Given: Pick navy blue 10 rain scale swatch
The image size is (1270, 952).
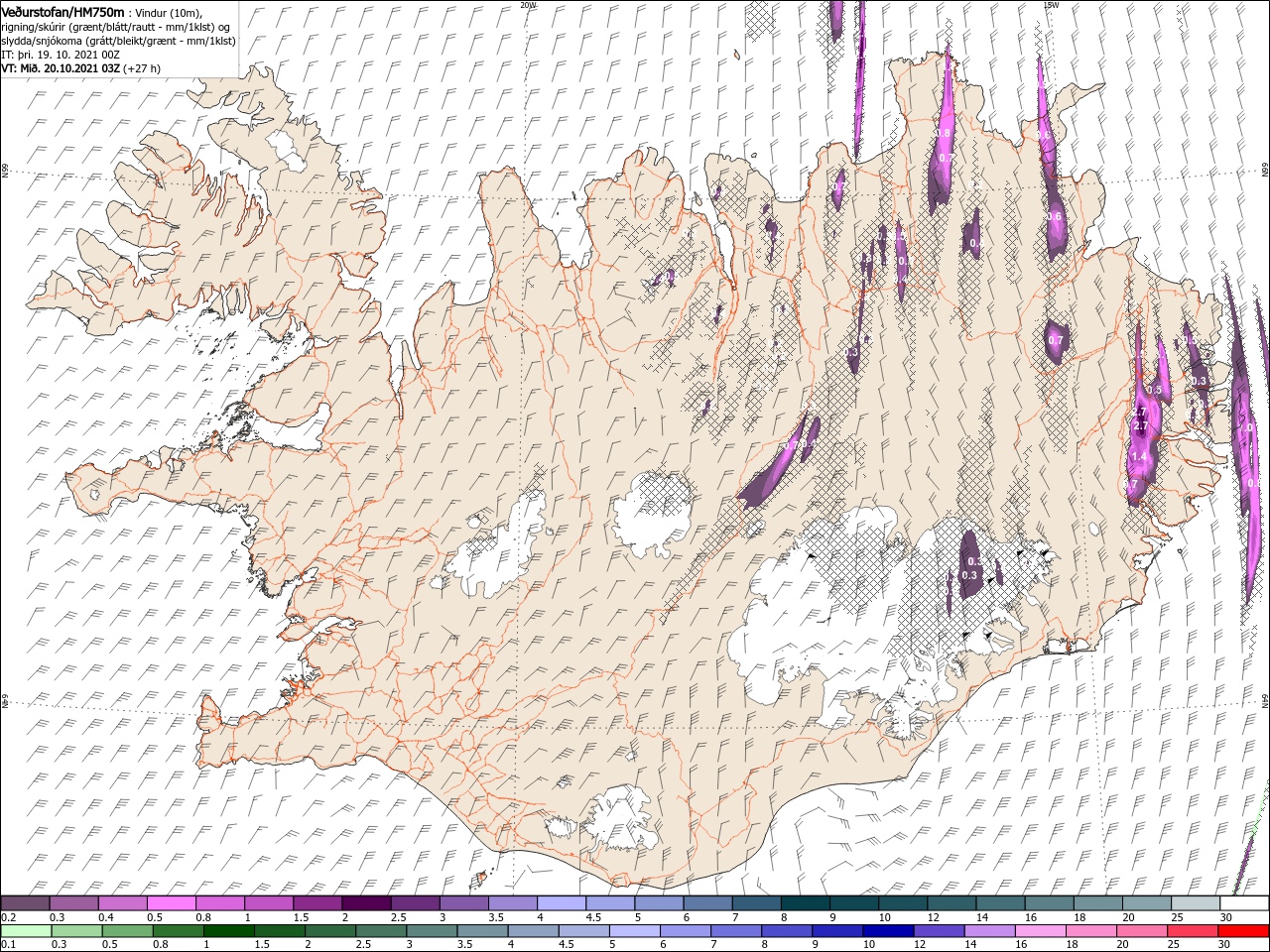Looking at the screenshot, I should [x=888, y=931].
